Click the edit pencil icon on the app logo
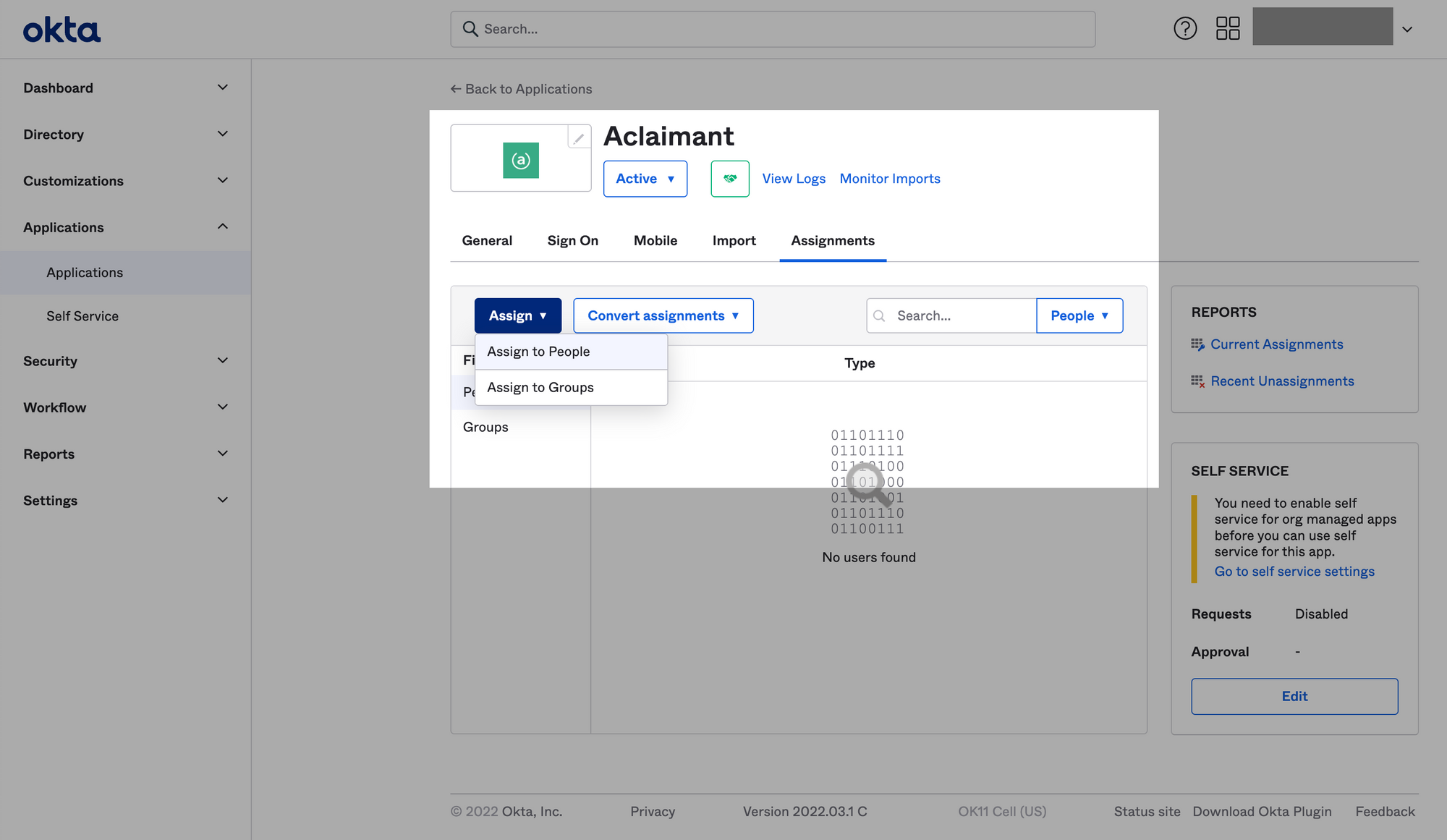1447x840 pixels. click(x=579, y=137)
